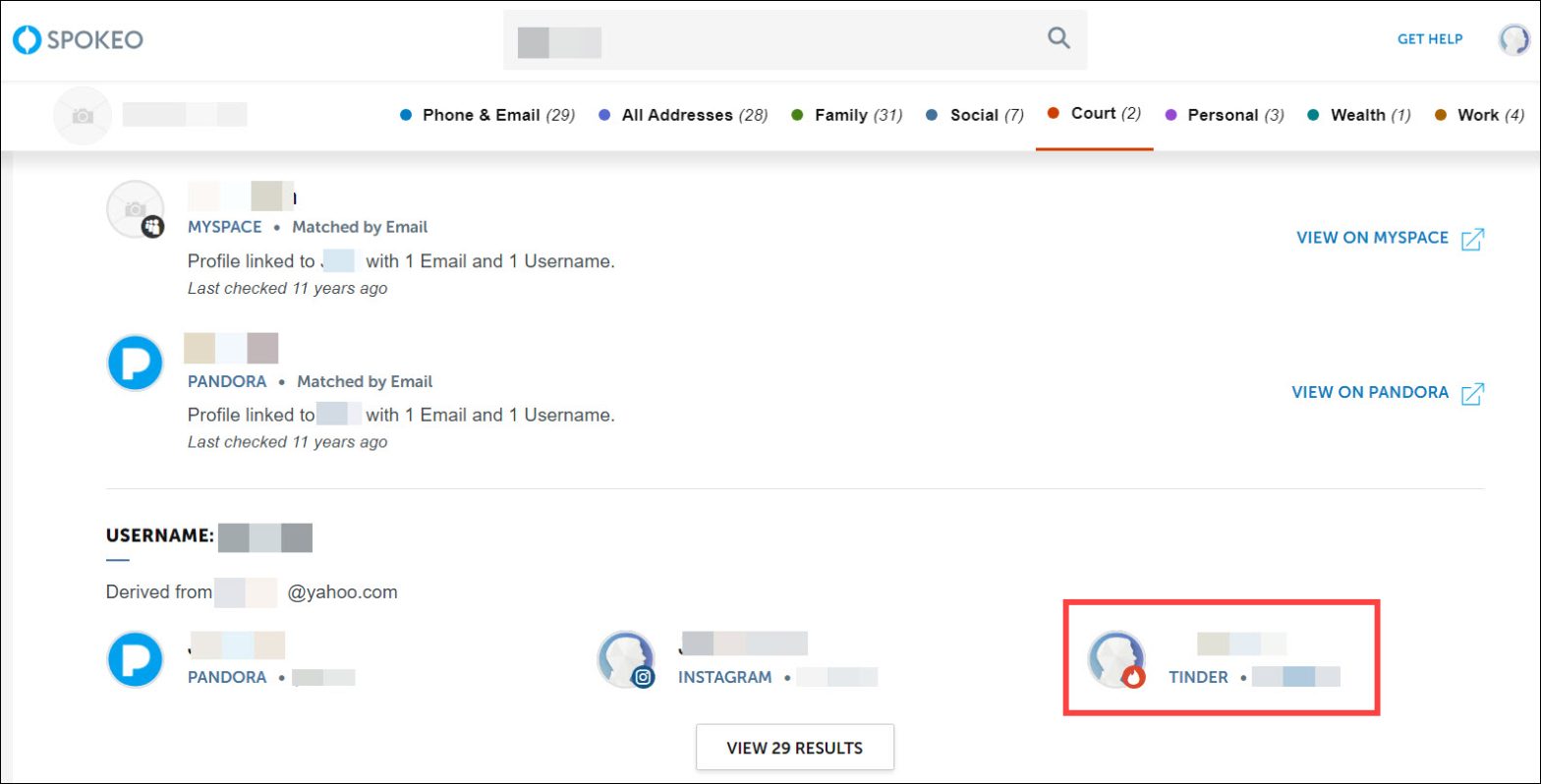Click View on Myspace link
This screenshot has width=1541, height=784.
1373,238
